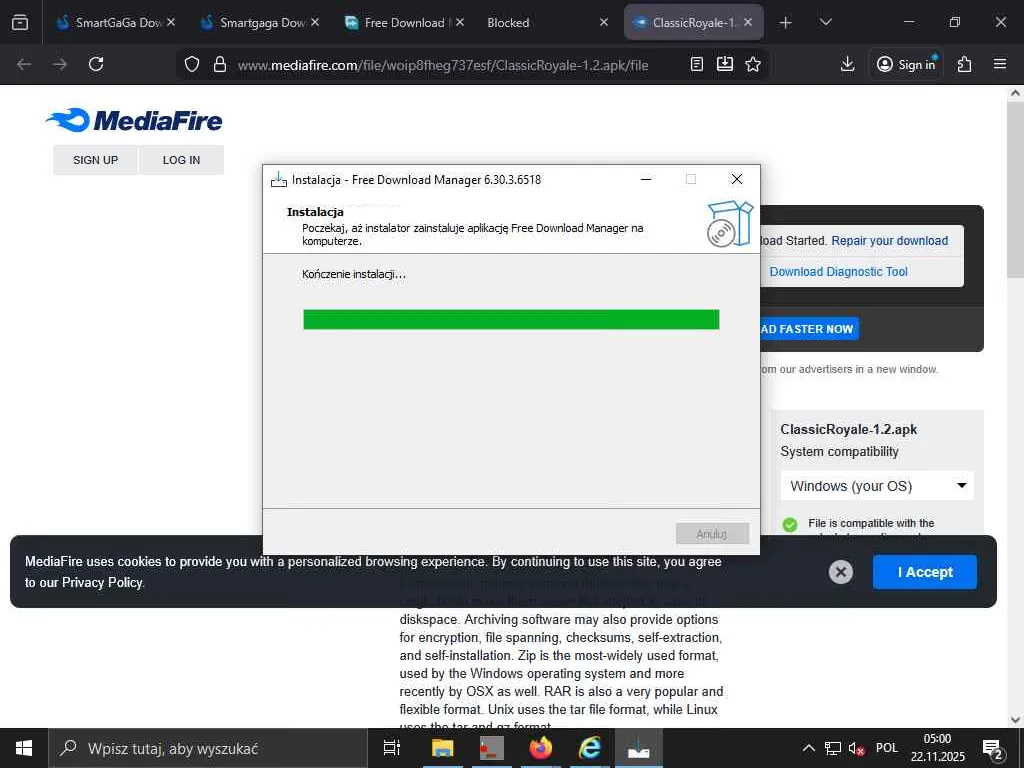Click the network tray icon
Viewport: 1024px width, 768px height.
(833, 748)
